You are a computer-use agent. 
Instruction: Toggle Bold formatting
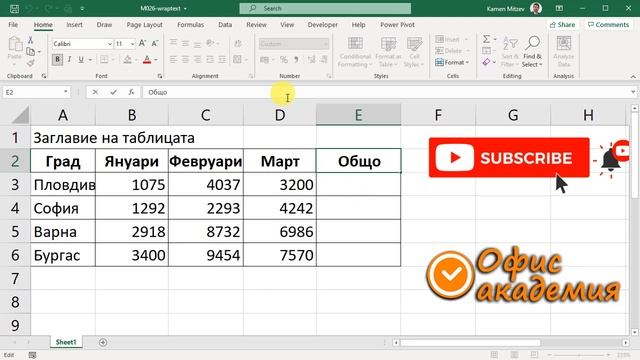tap(57, 60)
